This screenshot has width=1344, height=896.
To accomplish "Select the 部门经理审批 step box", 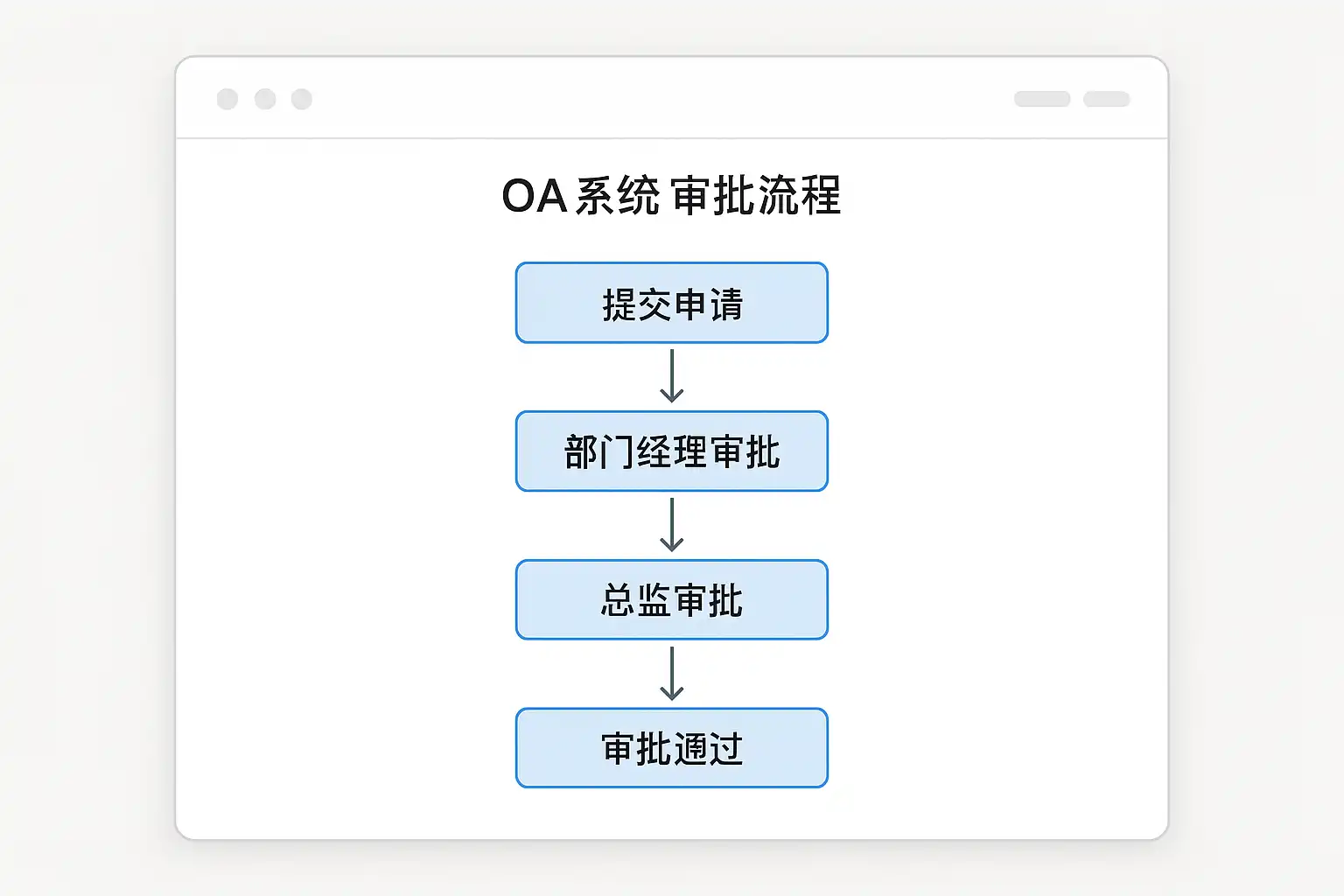I will pos(672,451).
